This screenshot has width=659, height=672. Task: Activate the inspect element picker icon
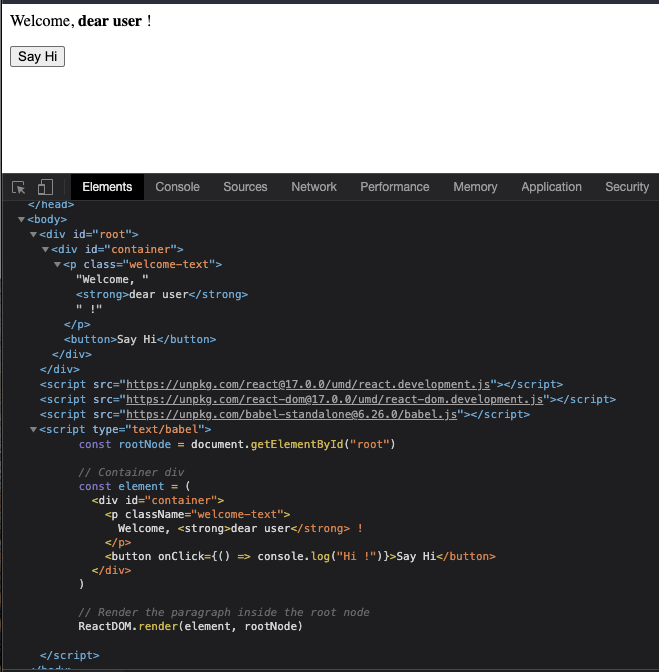[x=18, y=187]
